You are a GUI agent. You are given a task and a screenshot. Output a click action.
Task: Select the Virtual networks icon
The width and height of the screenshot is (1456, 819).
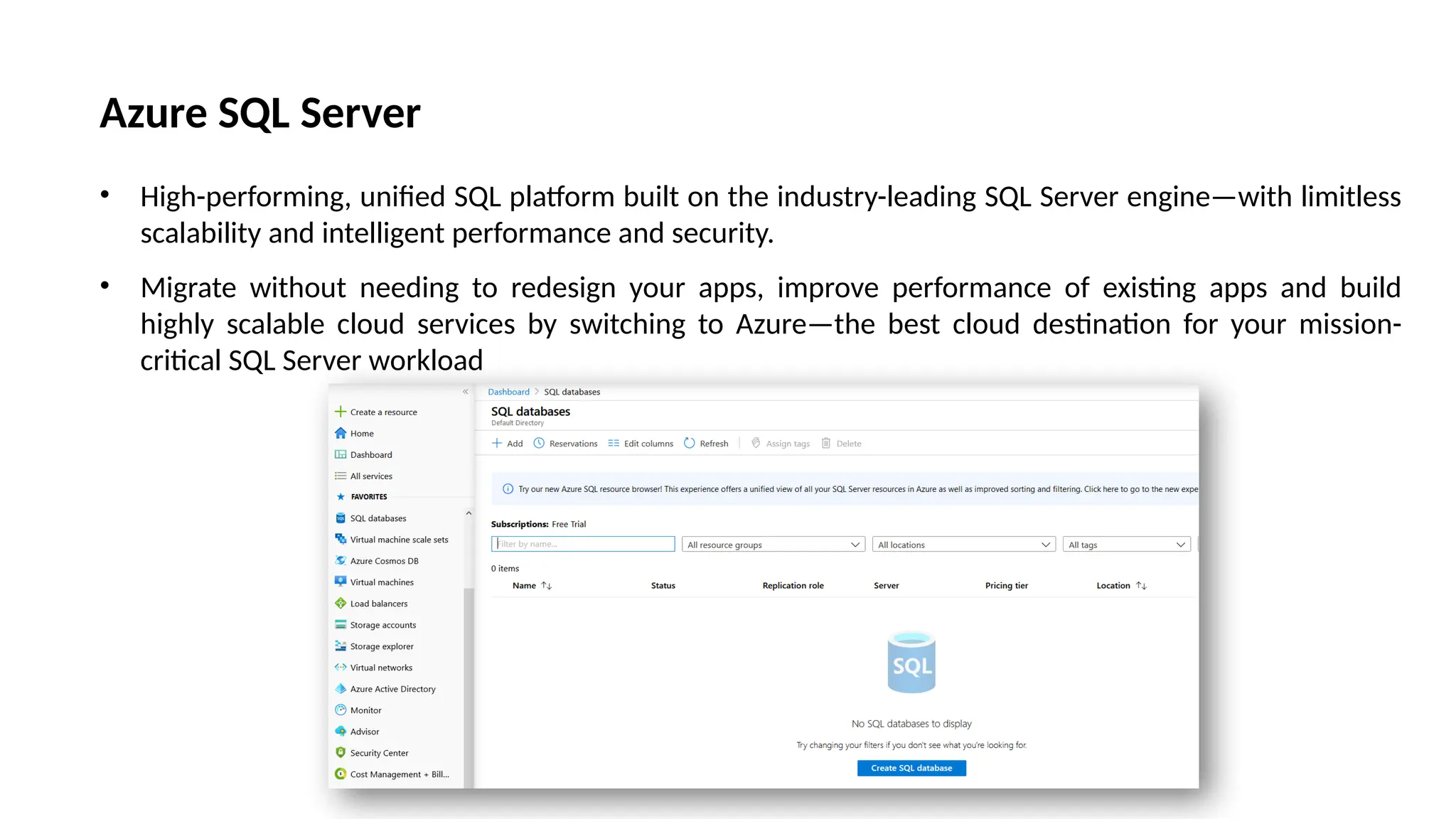pos(341,668)
